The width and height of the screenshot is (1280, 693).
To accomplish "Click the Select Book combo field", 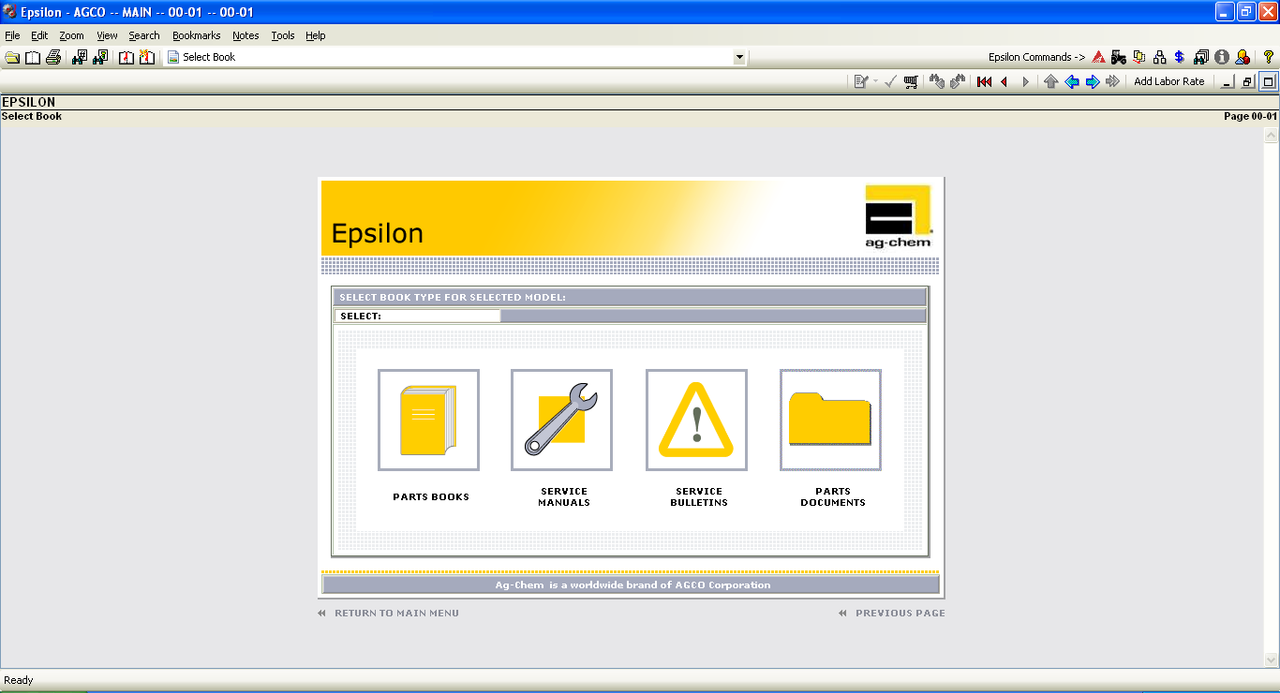I will pyautogui.click(x=456, y=58).
